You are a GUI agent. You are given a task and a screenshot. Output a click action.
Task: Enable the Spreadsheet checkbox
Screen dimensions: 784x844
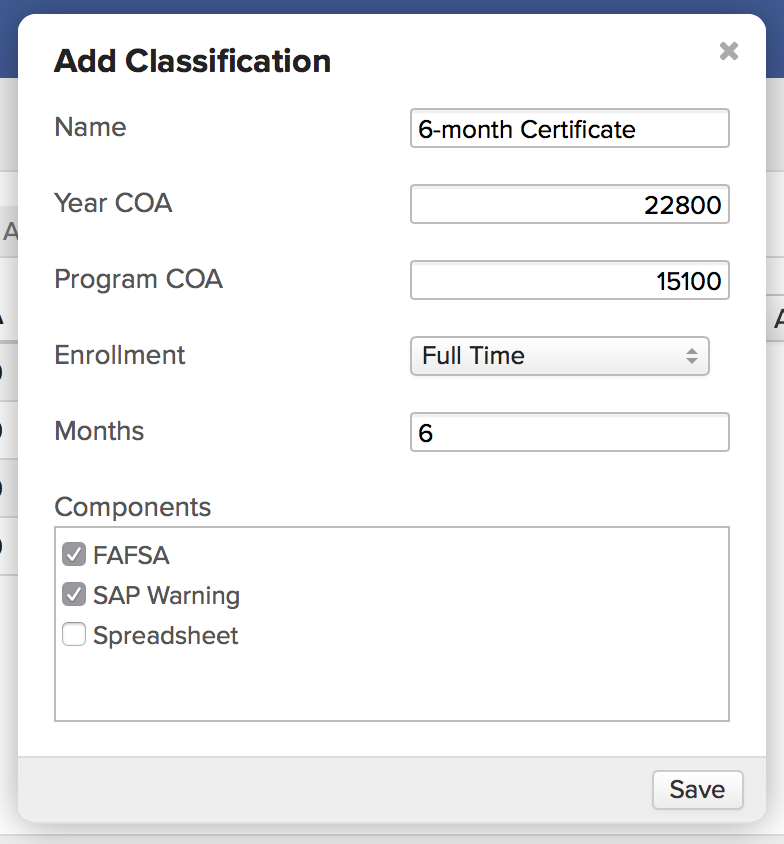pos(74,635)
